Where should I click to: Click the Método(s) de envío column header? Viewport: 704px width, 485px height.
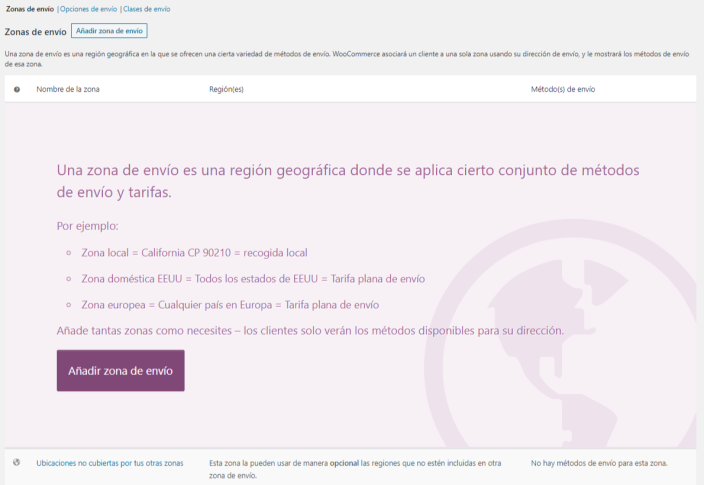[x=563, y=89]
